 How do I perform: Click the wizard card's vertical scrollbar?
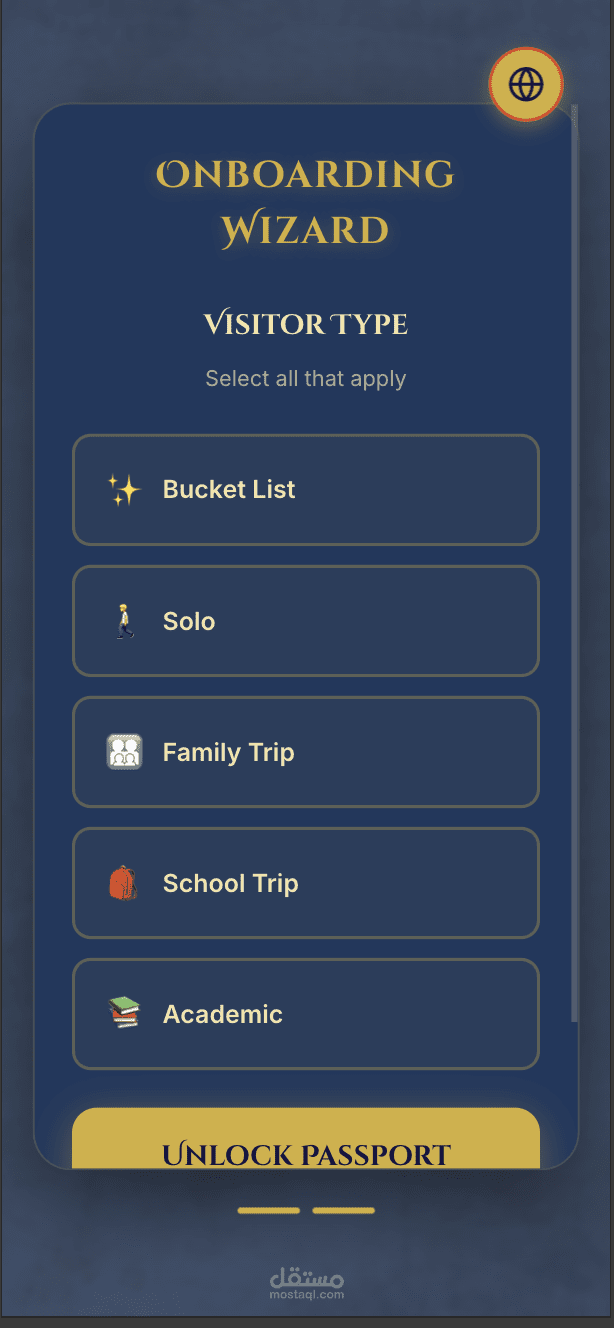(574, 560)
